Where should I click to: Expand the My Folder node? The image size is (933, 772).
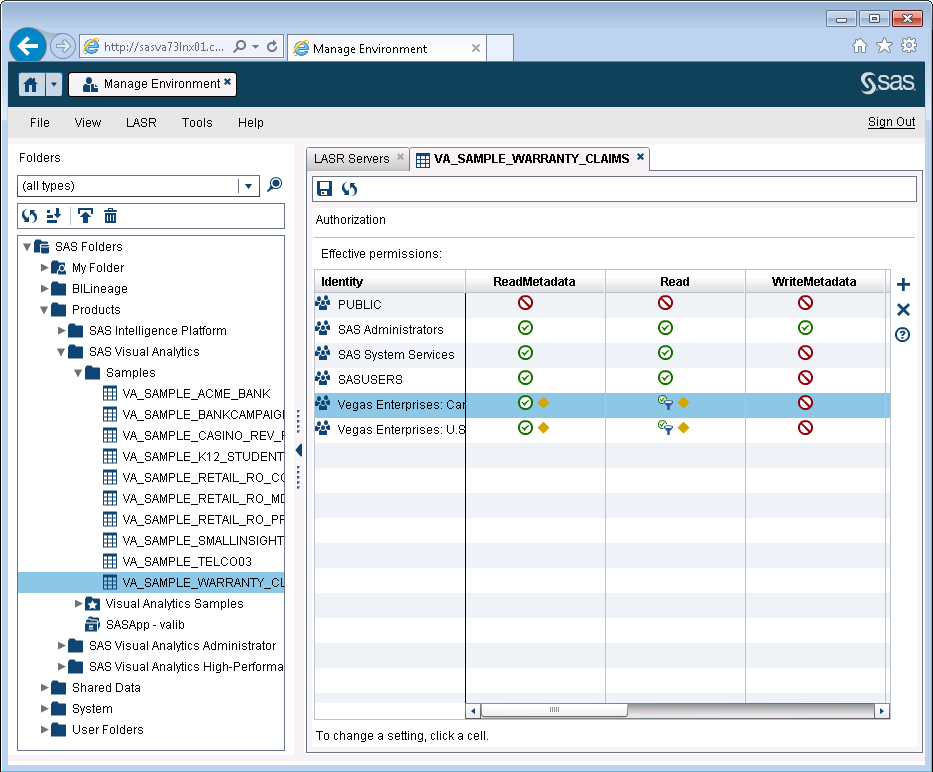[44, 267]
